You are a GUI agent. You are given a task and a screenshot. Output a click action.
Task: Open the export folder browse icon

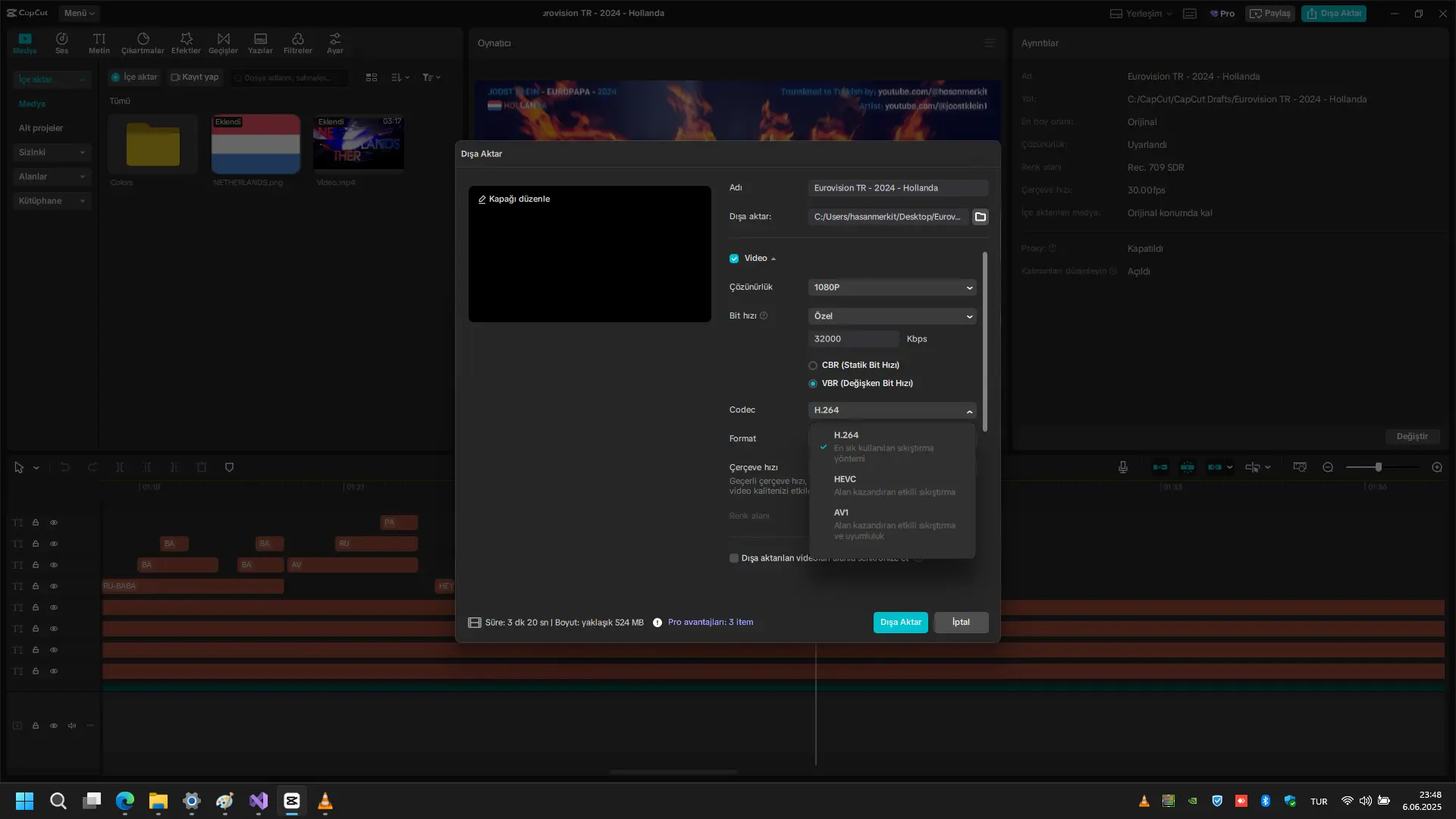981,217
